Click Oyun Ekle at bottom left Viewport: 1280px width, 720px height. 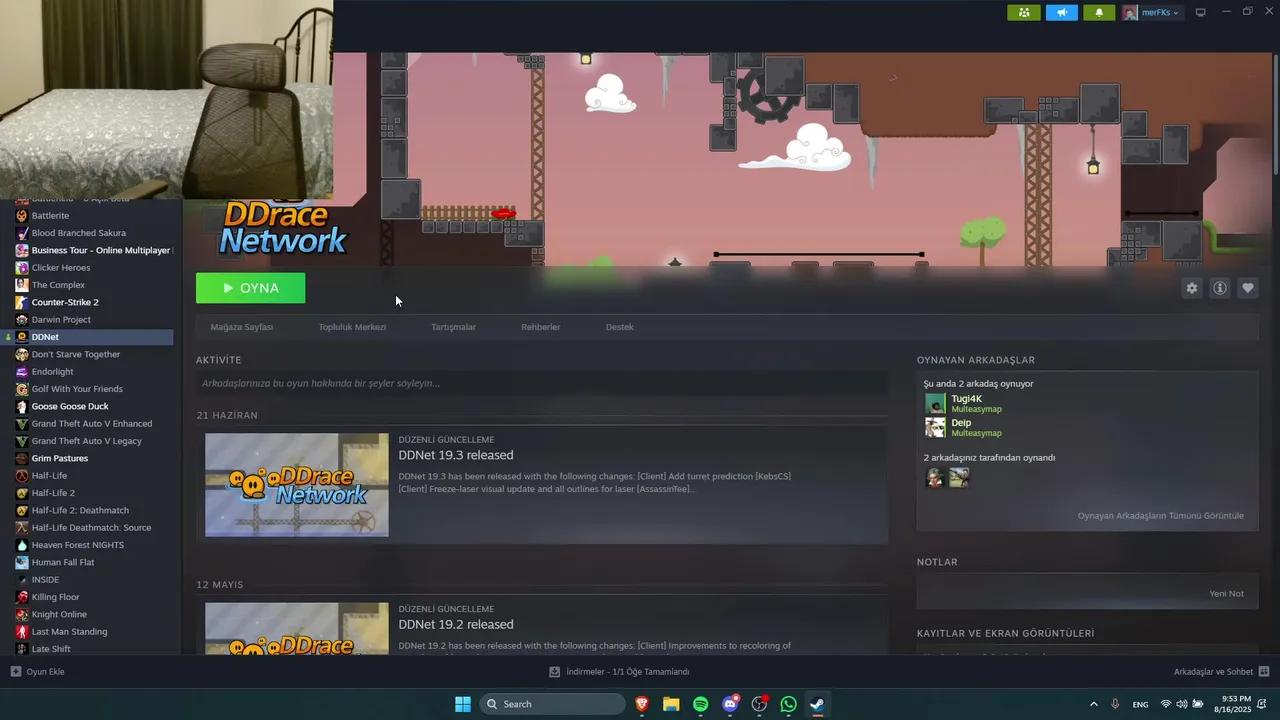[38, 672]
